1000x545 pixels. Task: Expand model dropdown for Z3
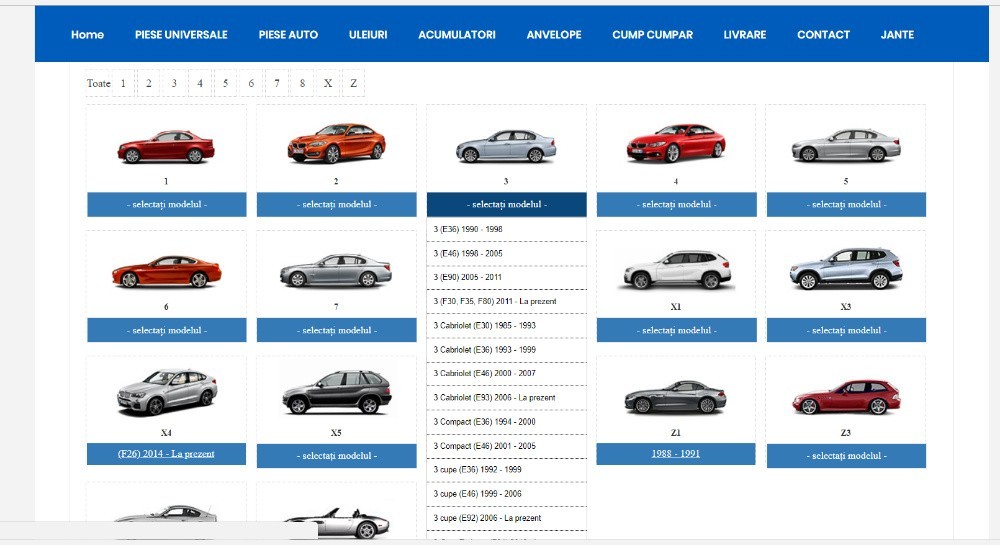click(846, 456)
